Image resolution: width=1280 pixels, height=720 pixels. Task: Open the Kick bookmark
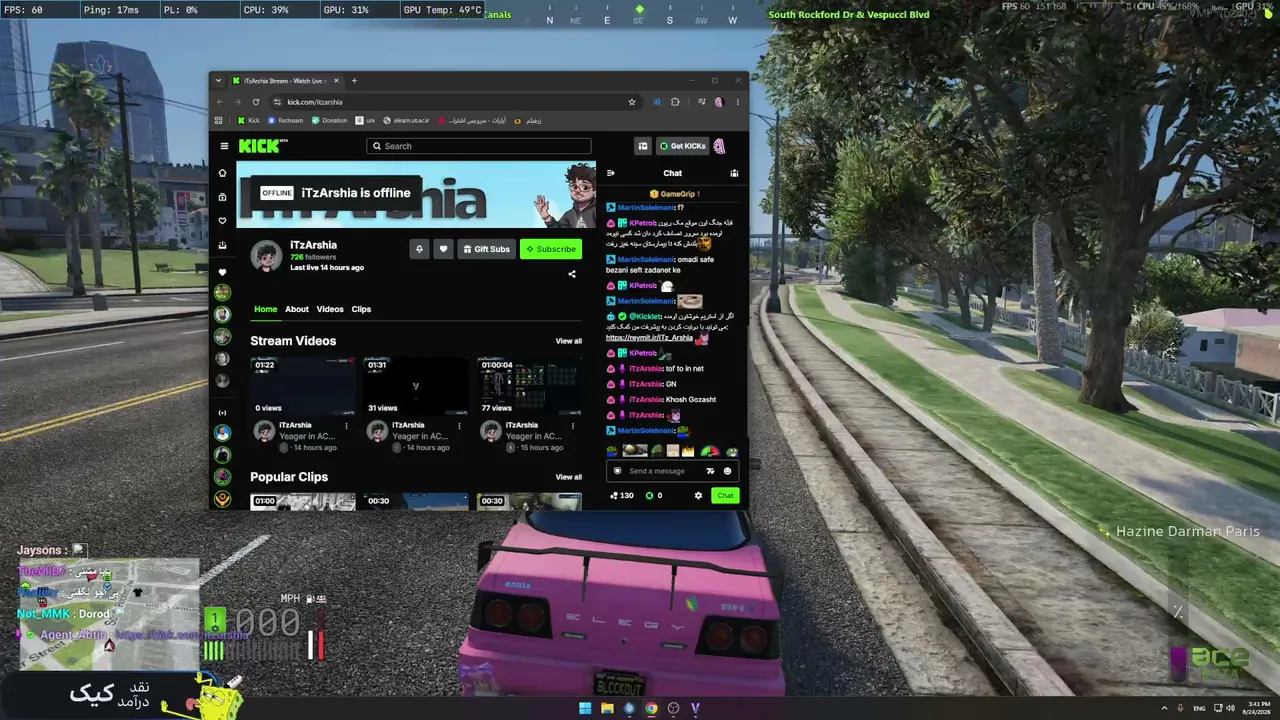coord(248,121)
